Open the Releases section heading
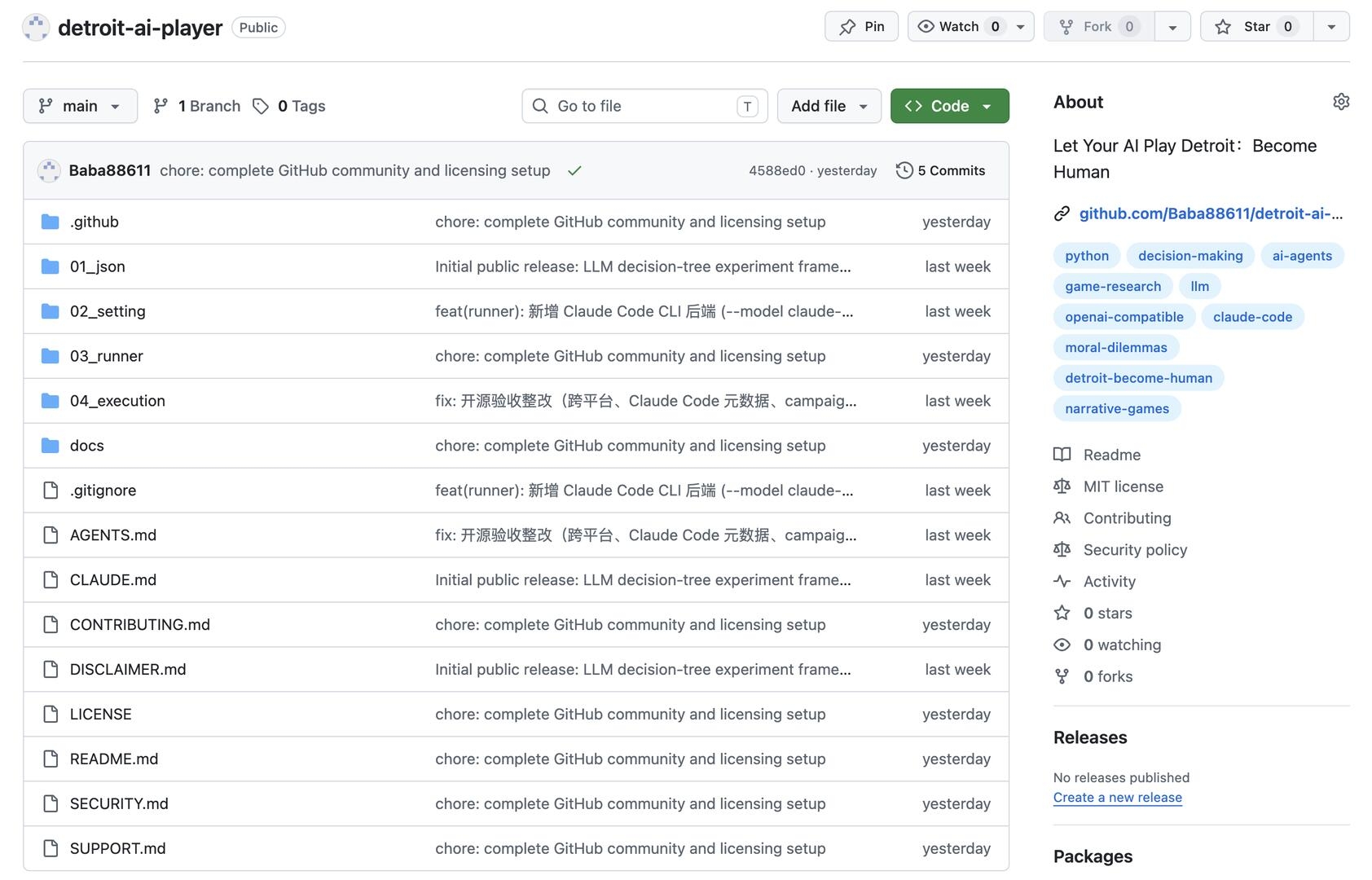Image resolution: width=1372 pixels, height=880 pixels. coord(1090,737)
